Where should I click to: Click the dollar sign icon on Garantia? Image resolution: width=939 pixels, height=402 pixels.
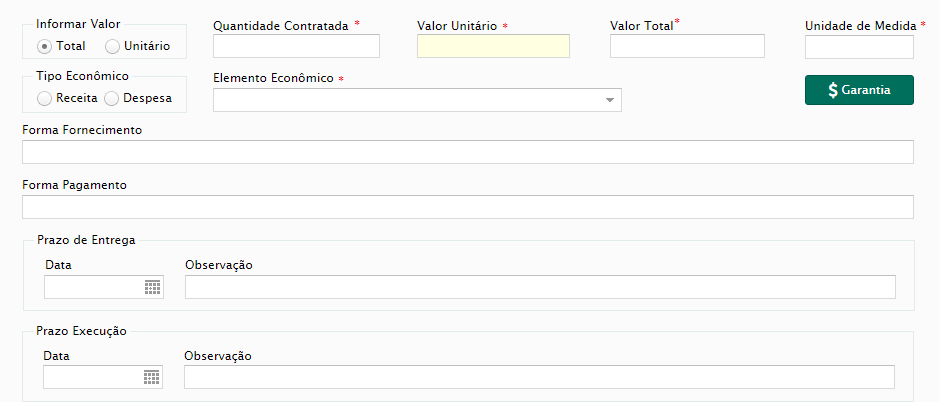click(833, 90)
